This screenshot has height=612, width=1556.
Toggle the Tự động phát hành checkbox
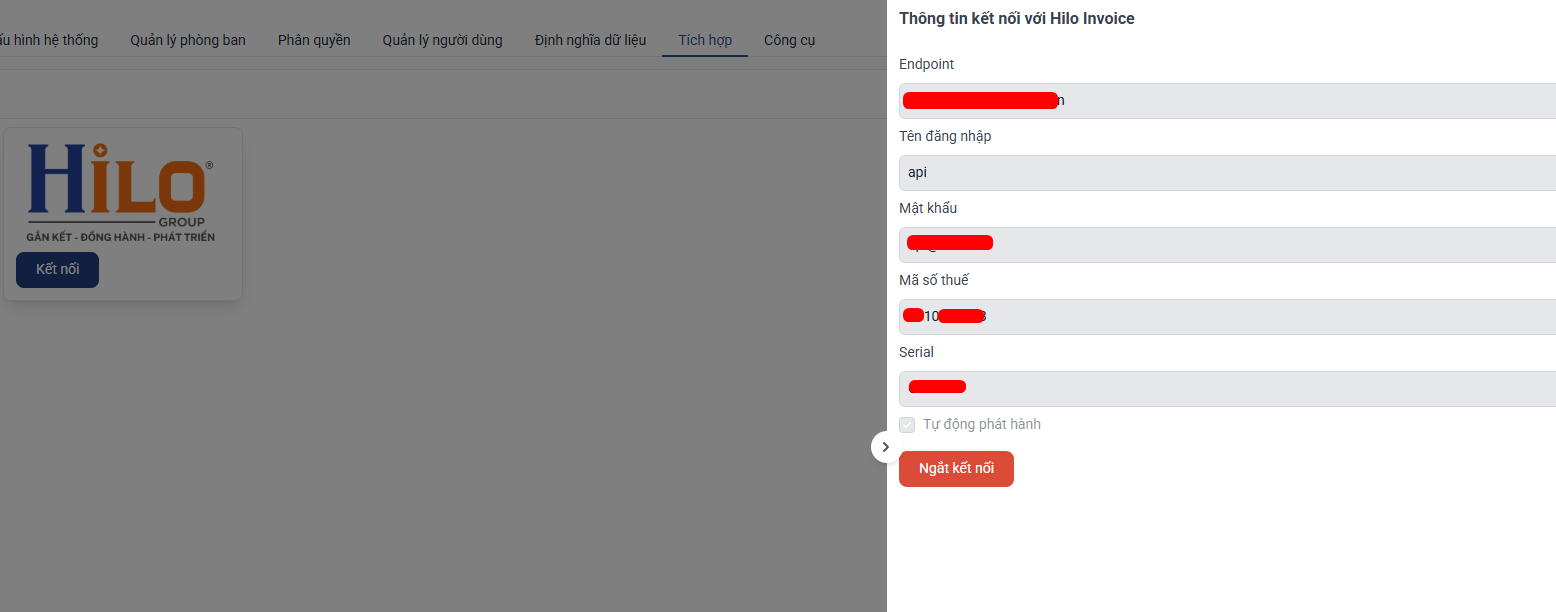(907, 425)
